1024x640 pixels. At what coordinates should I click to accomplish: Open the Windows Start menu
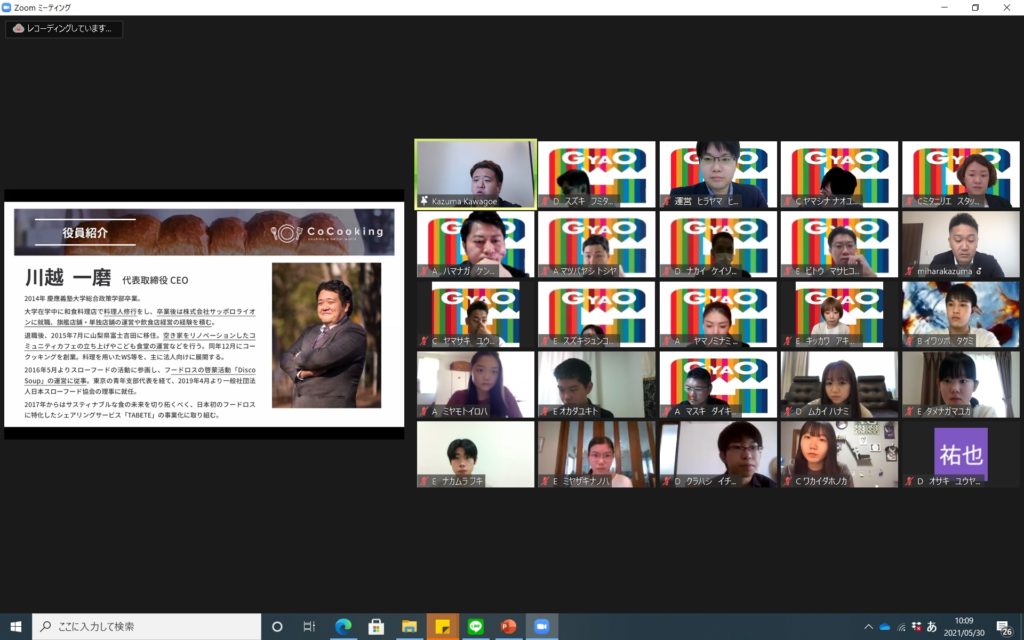[16, 626]
